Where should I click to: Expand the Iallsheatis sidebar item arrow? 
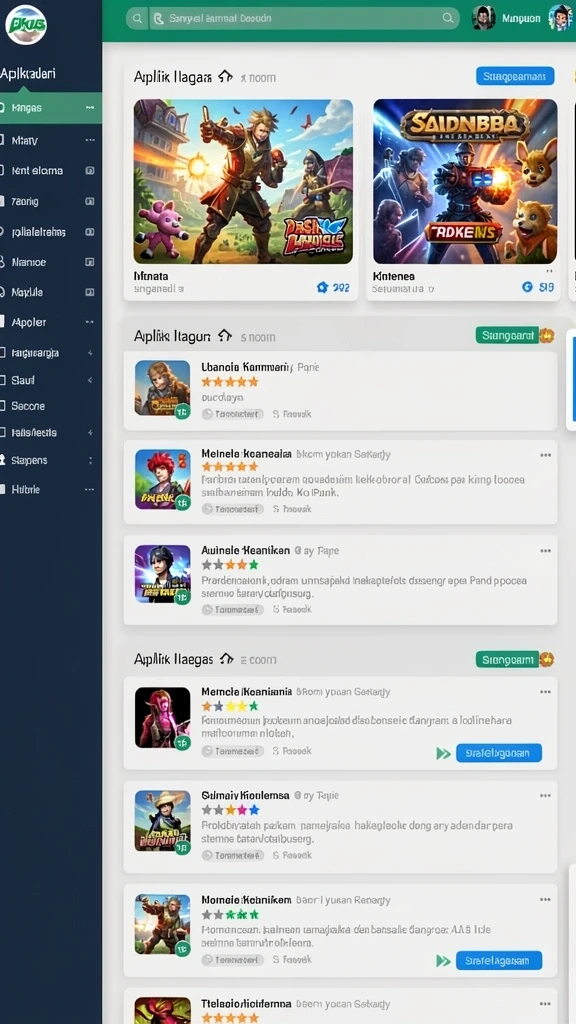click(89, 432)
